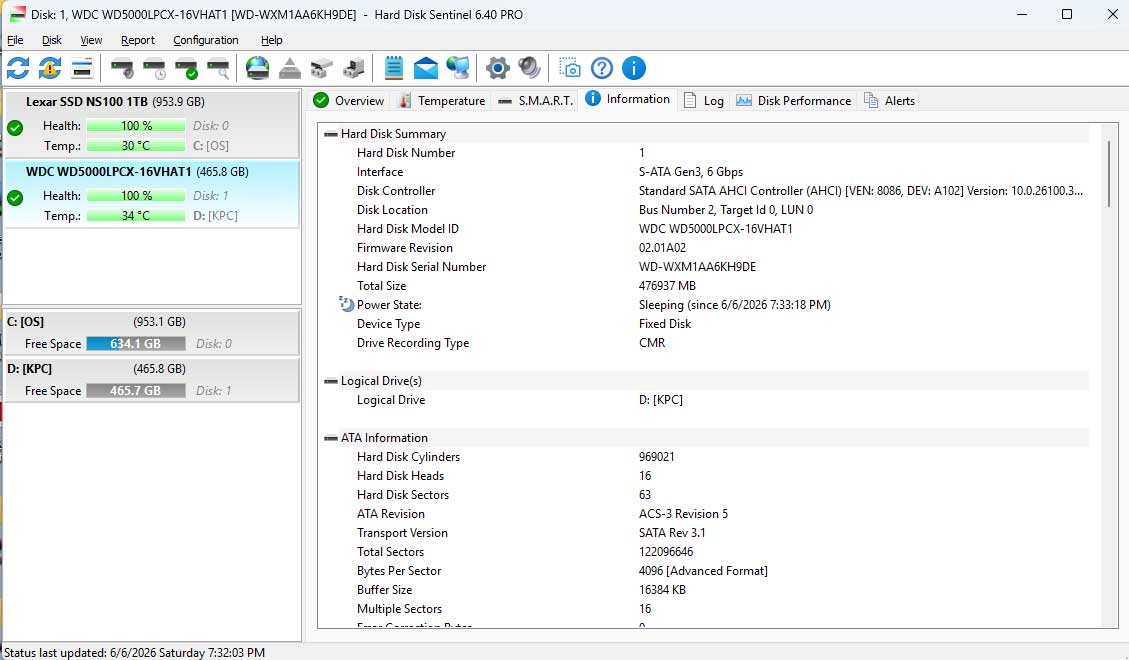This screenshot has height=660, width=1129.
Task: Open the View menu
Action: [91, 40]
